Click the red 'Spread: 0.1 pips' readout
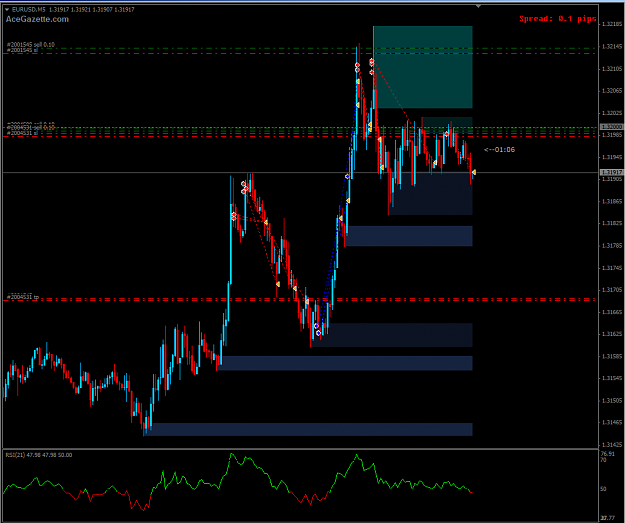This screenshot has width=625, height=523. (558, 18)
